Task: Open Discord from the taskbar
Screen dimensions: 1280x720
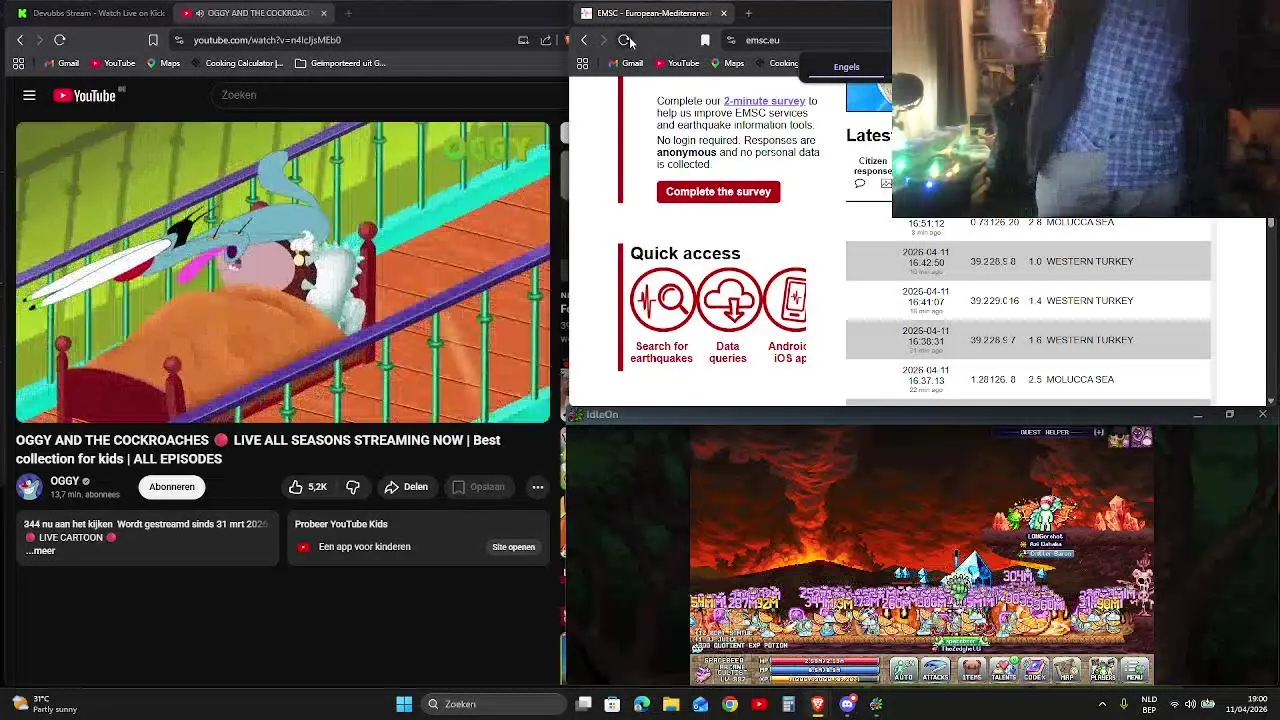Action: point(847,704)
